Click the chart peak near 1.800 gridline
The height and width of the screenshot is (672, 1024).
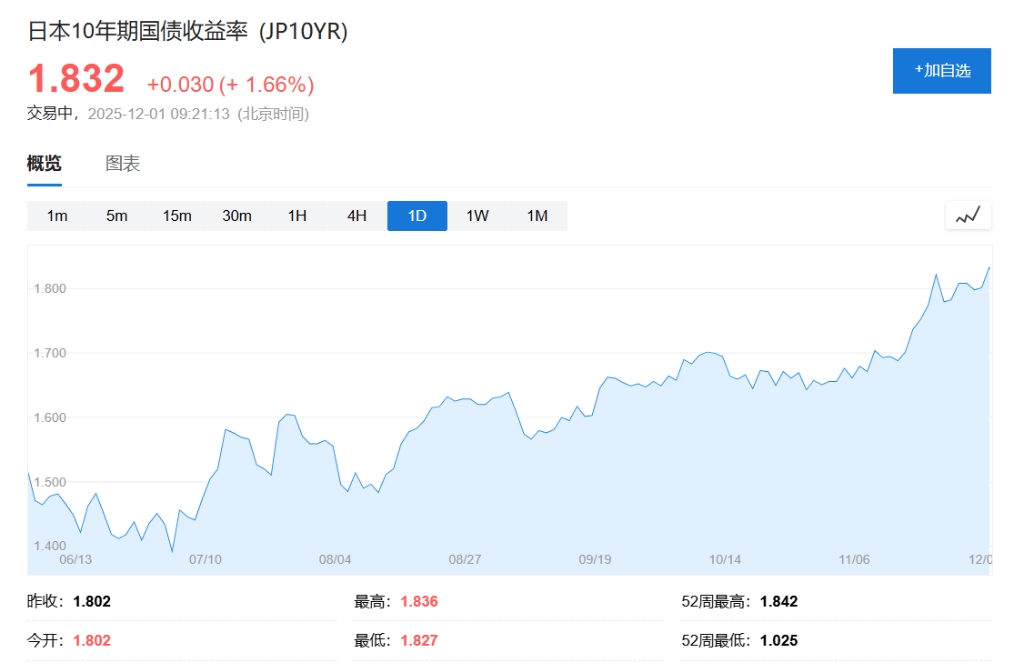click(x=936, y=275)
